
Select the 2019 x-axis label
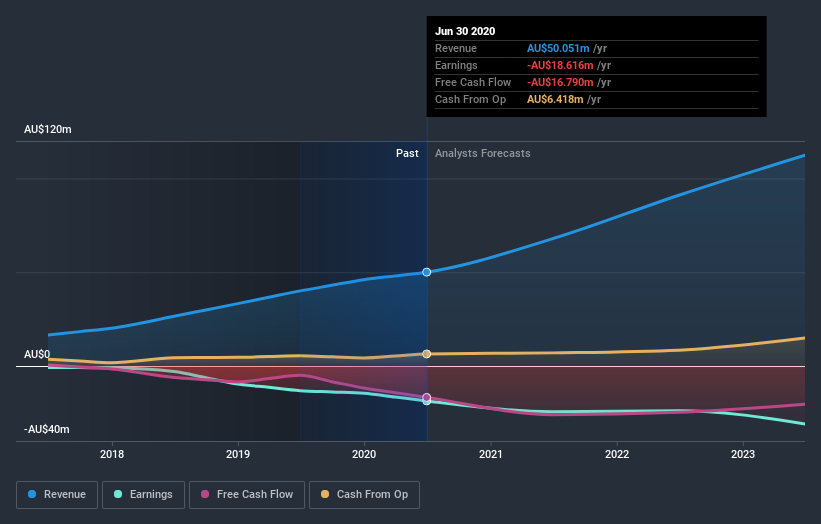pyautogui.click(x=238, y=454)
